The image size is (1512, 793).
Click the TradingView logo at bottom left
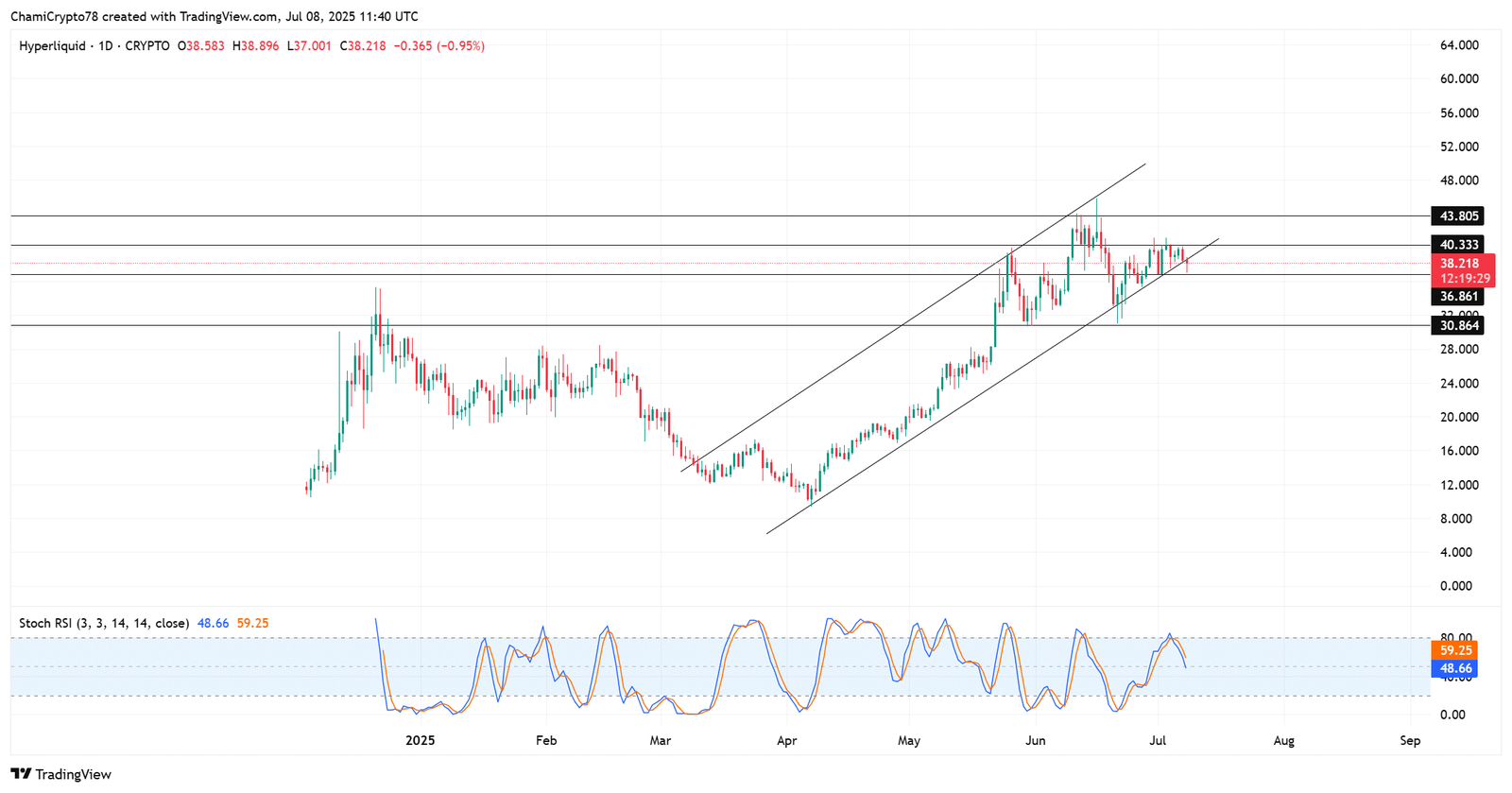[x=60, y=774]
